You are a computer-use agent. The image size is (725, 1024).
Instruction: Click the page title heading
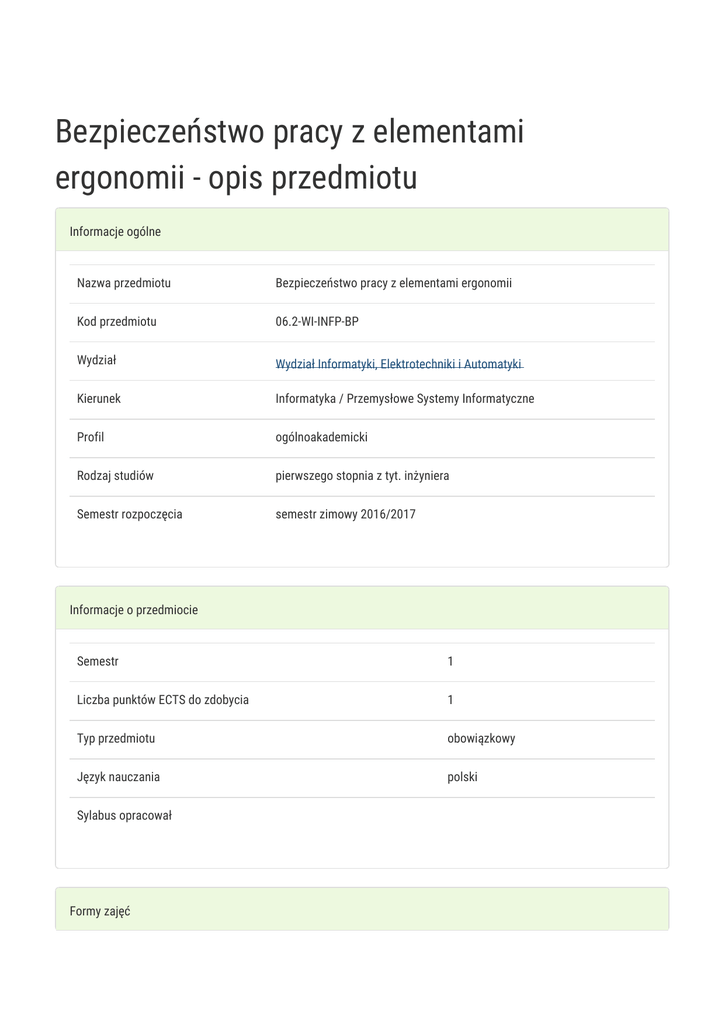tap(290, 155)
